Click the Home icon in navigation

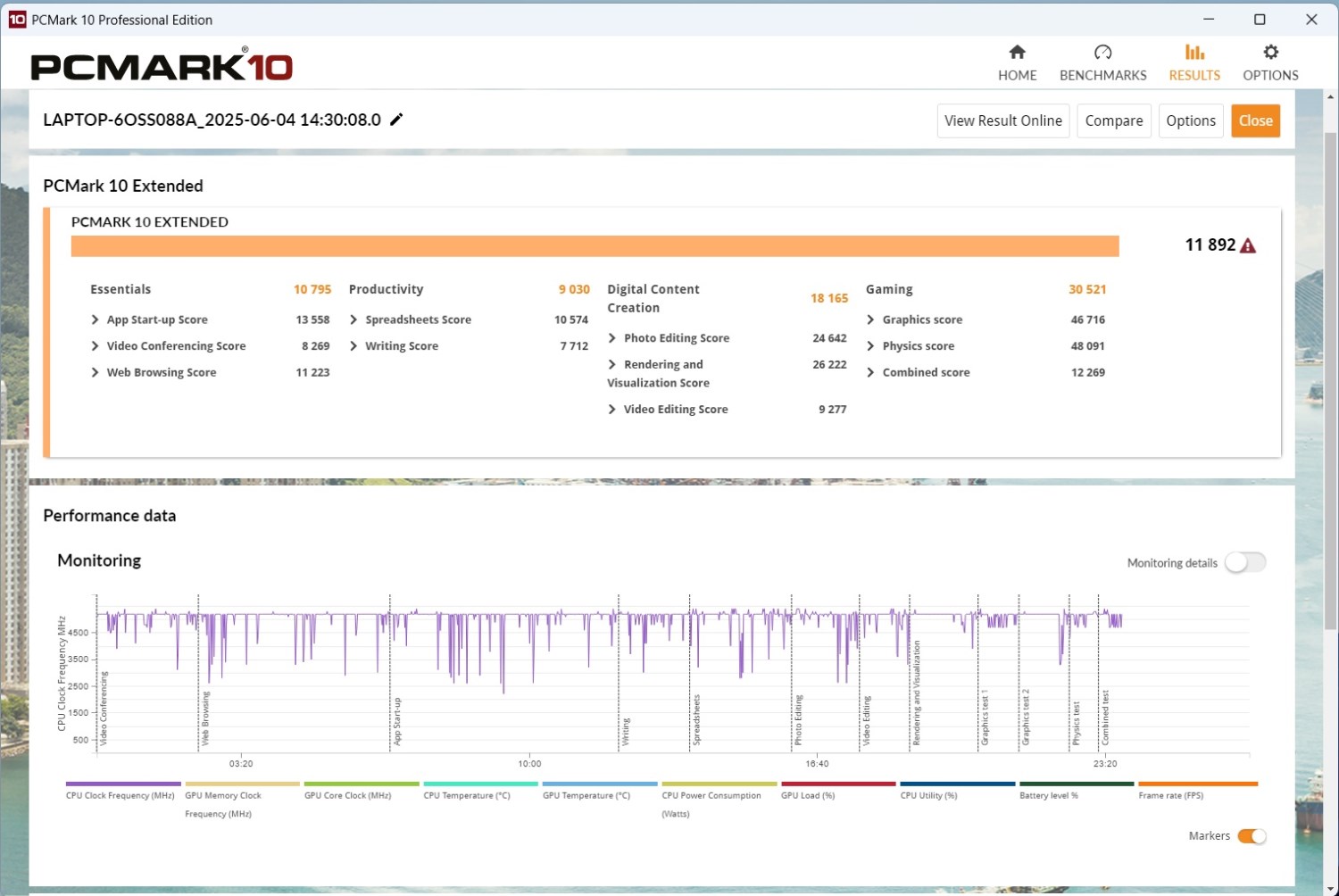click(1017, 53)
